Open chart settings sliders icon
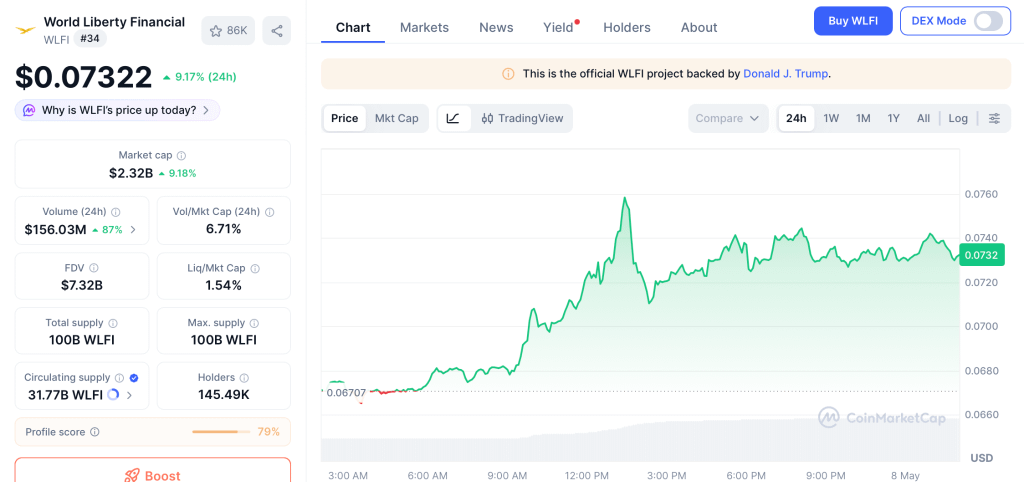Viewport: 1024px width, 482px height. [x=994, y=118]
